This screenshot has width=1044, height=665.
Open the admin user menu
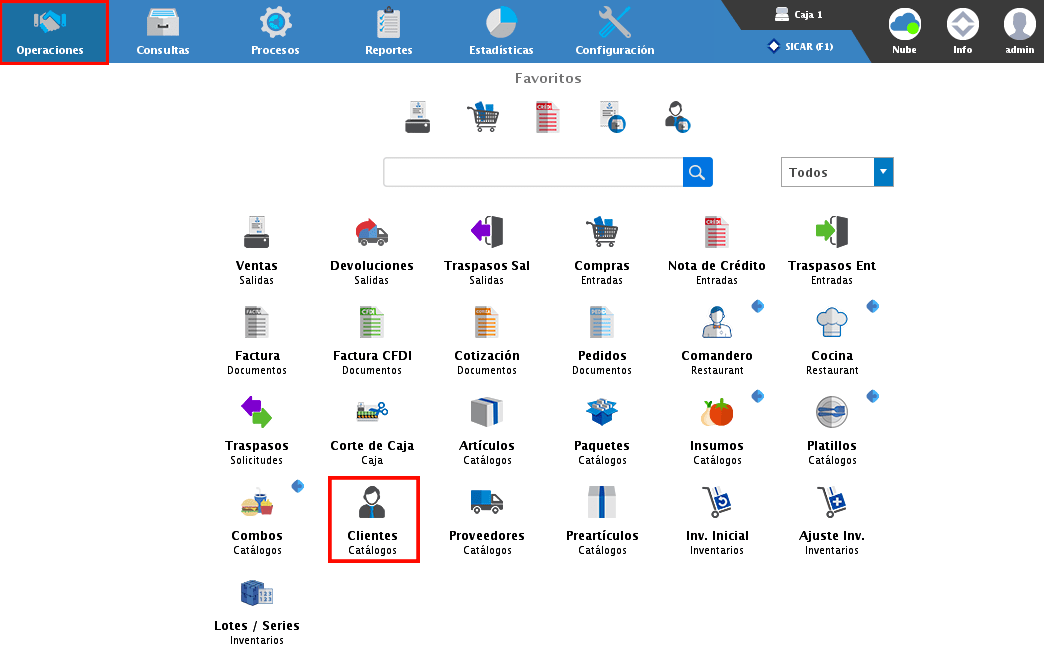(1019, 30)
